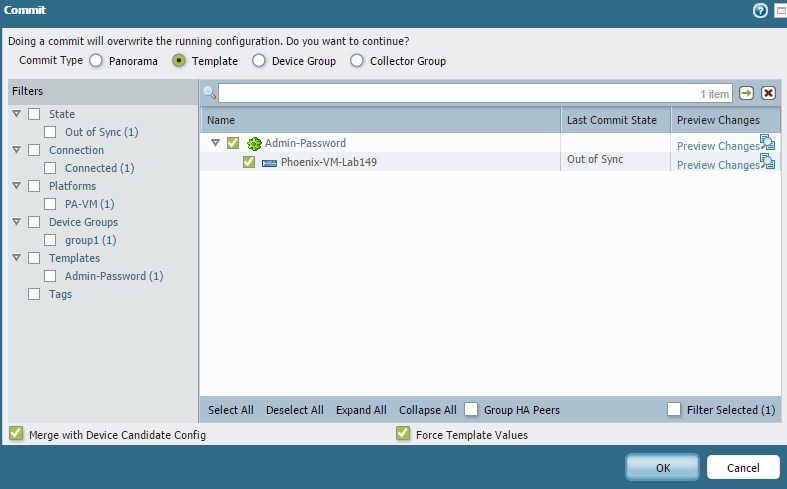Check the Platforms filter checkbox
This screenshot has width=787, height=489.
34,186
